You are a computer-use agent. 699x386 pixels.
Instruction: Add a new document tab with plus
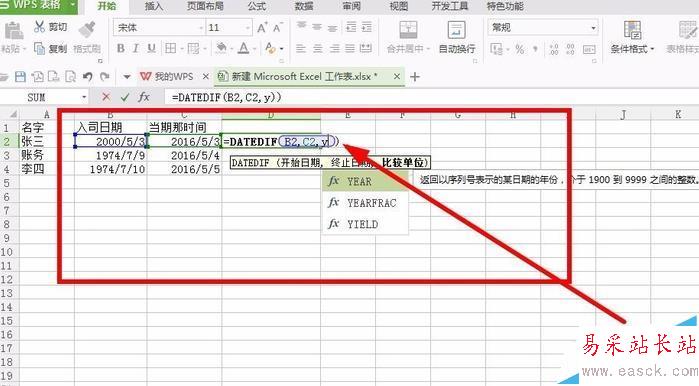pyautogui.click(x=415, y=77)
